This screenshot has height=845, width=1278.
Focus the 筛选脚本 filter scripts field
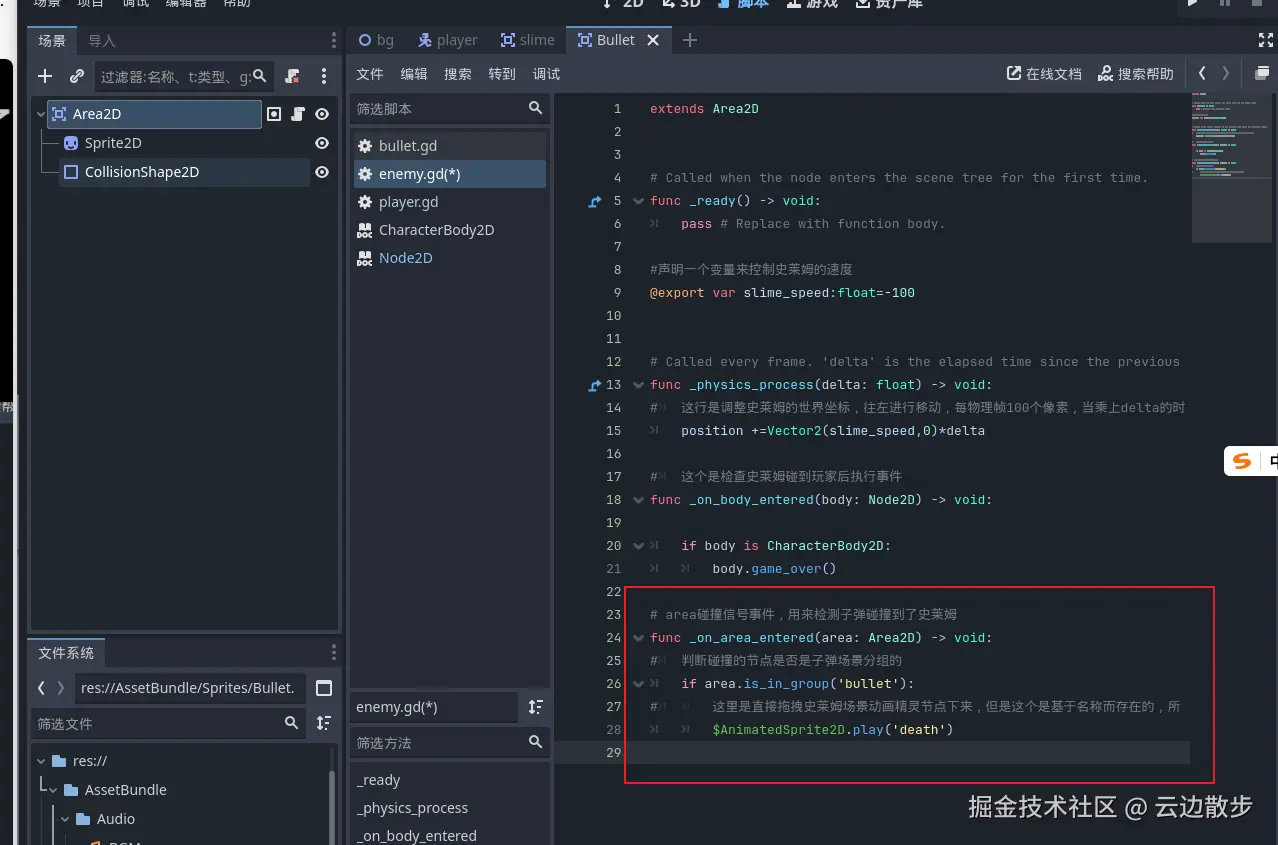(449, 108)
